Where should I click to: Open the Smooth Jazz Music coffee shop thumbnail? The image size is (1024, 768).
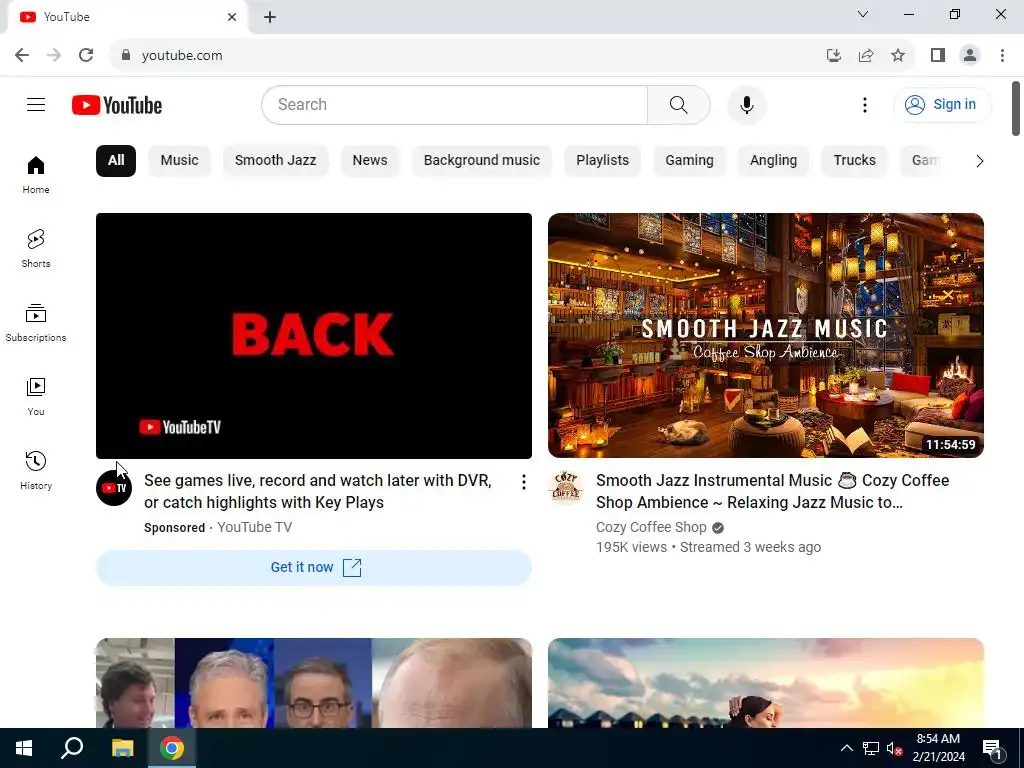[x=765, y=336]
